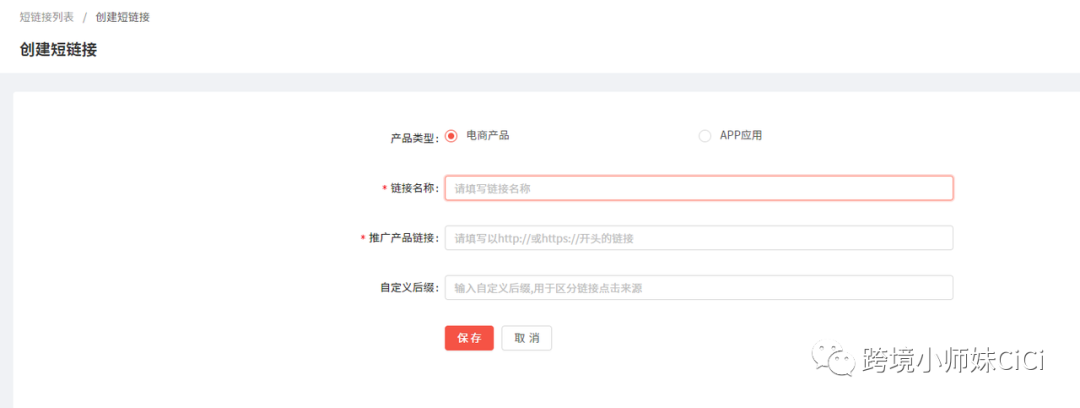Screen dimensions: 1080x408
Task: Go back to 短链接列表 via breadcrumb
Action: coord(46,17)
